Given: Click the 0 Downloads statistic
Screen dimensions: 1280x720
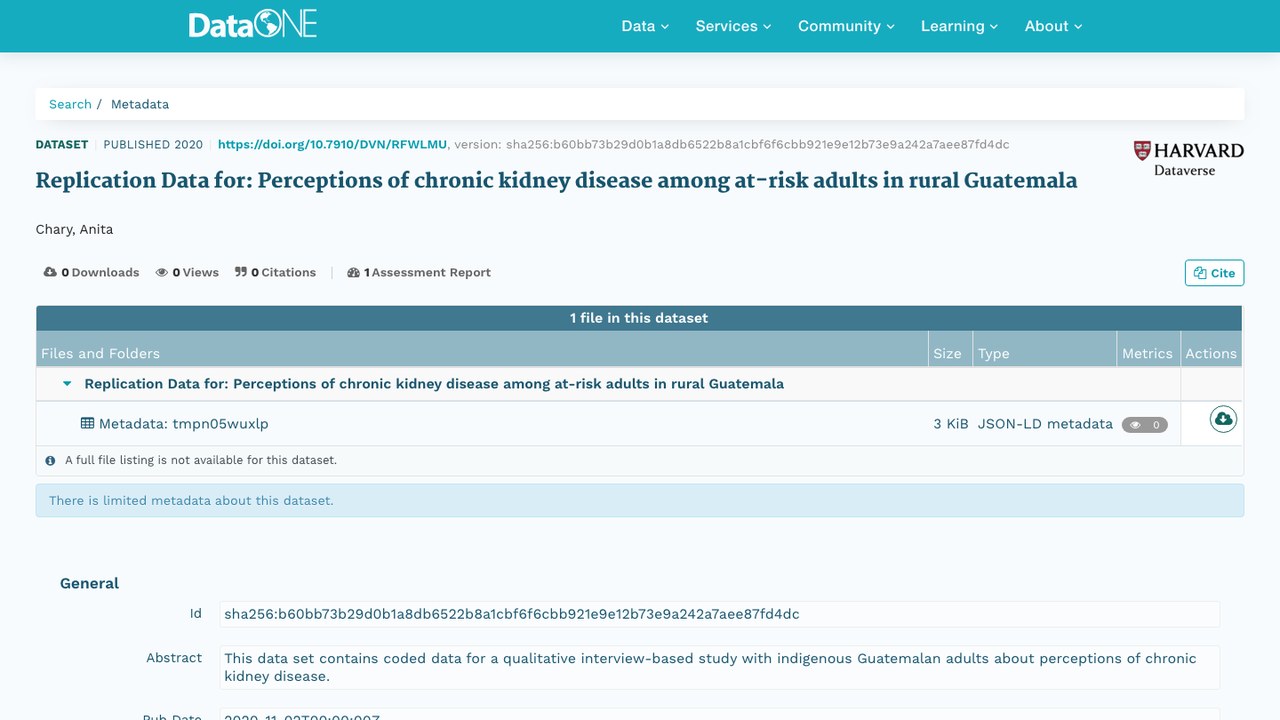Looking at the screenshot, I should point(92,272).
